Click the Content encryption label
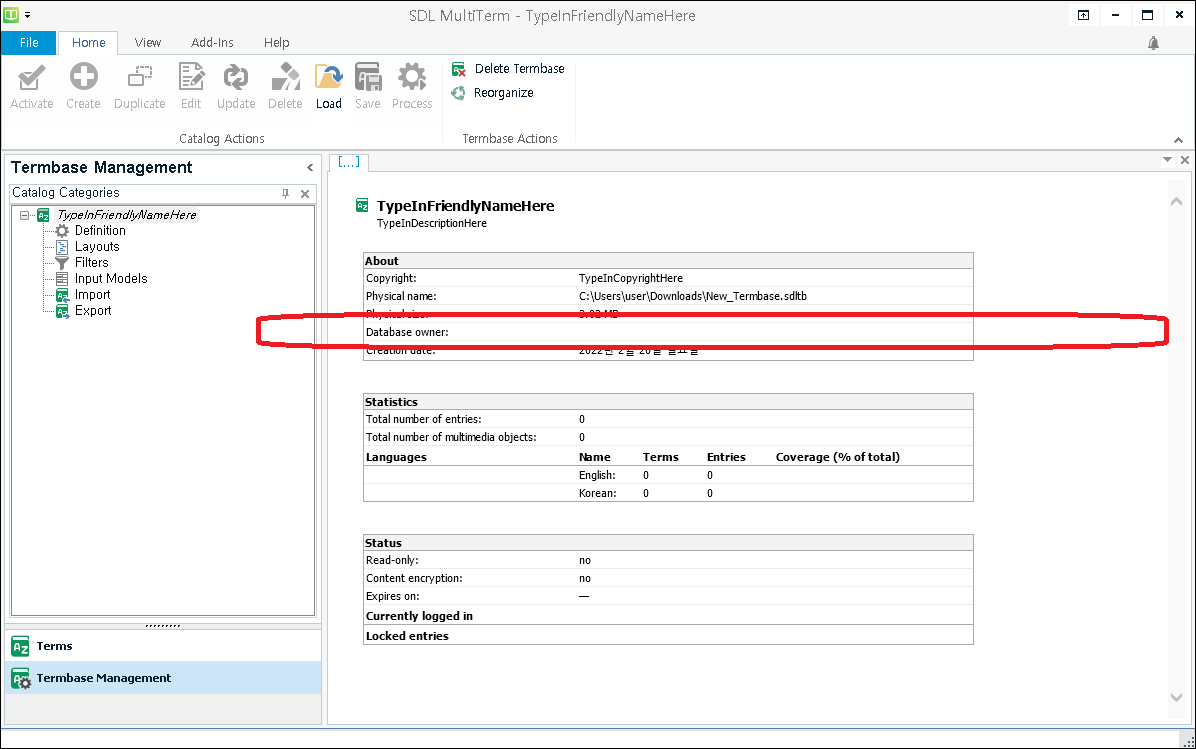This screenshot has height=749, width=1196. point(414,578)
